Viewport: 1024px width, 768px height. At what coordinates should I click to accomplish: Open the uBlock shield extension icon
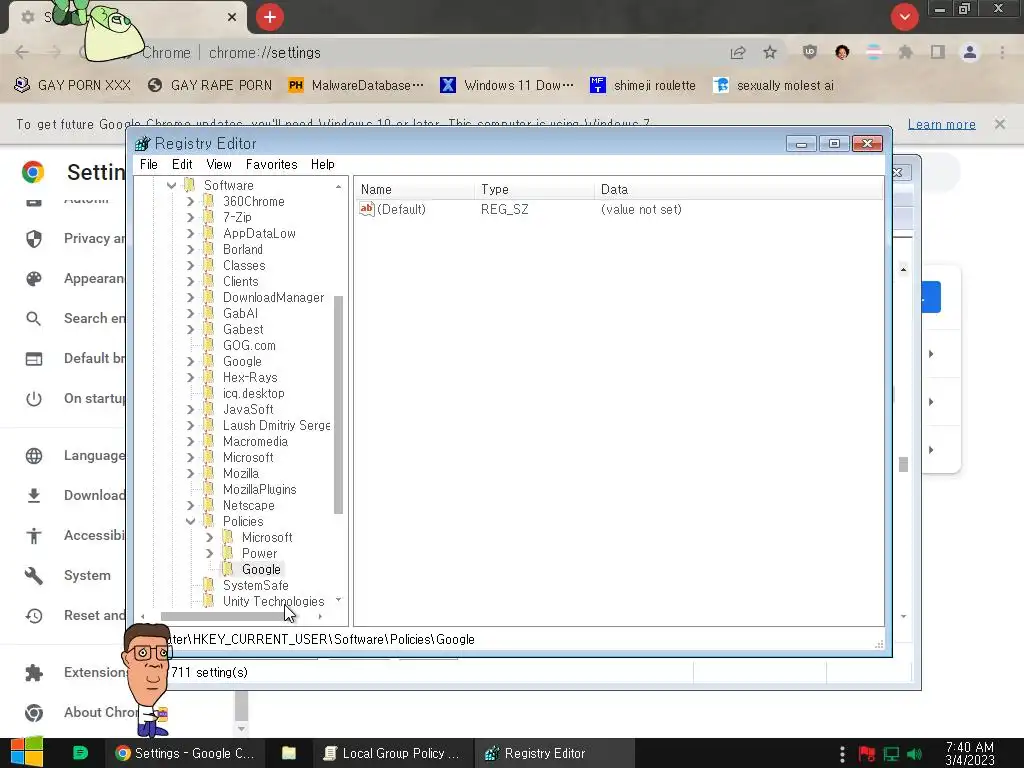click(x=810, y=52)
